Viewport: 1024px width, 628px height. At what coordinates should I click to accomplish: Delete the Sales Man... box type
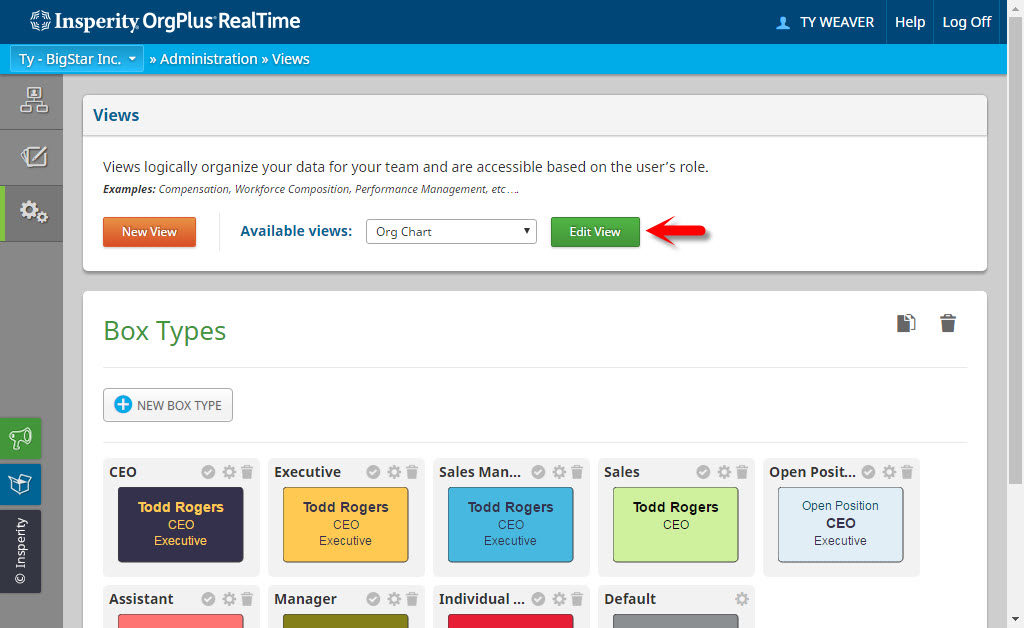click(577, 472)
